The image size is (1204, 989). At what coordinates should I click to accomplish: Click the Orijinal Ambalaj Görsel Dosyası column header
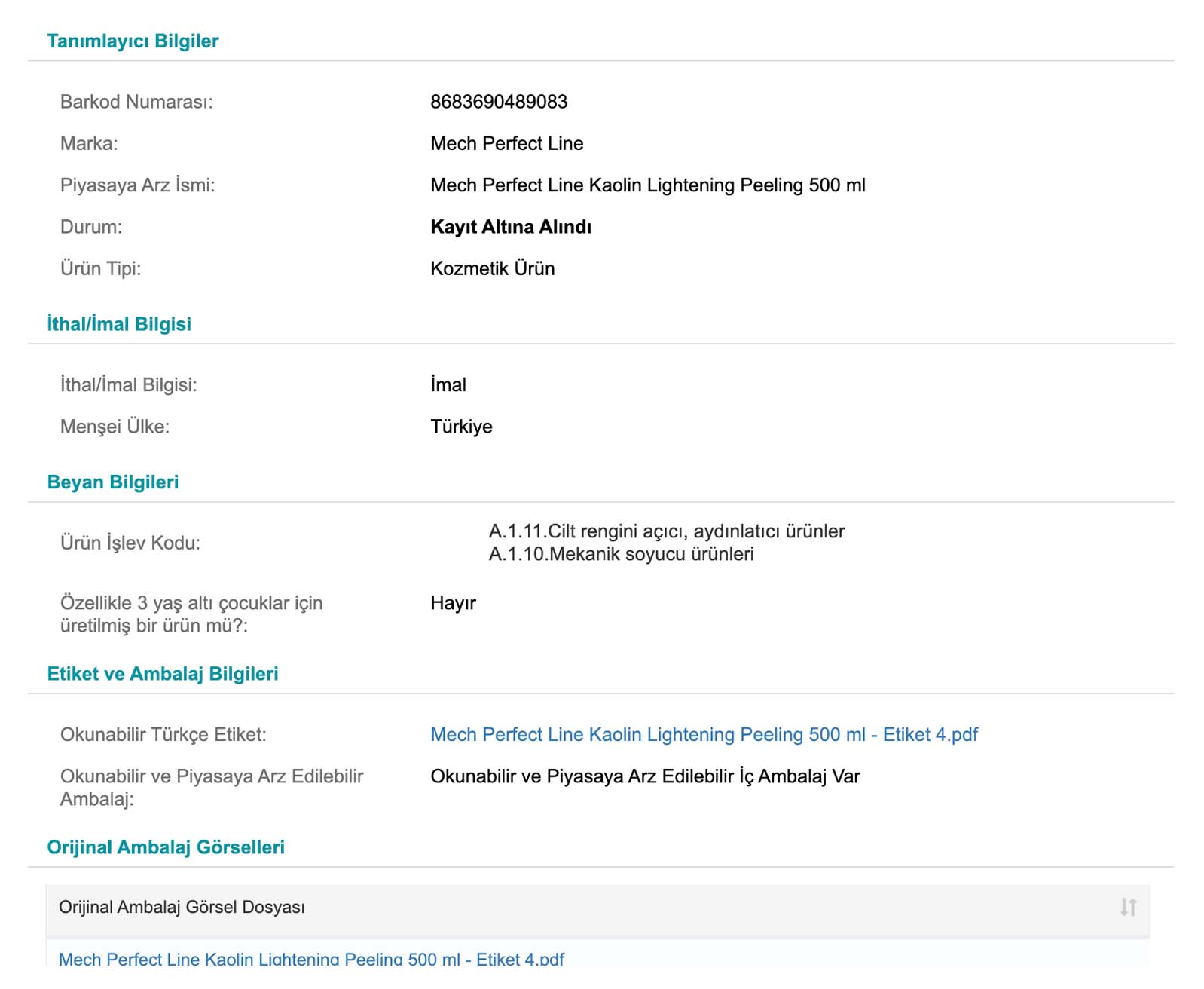182,907
